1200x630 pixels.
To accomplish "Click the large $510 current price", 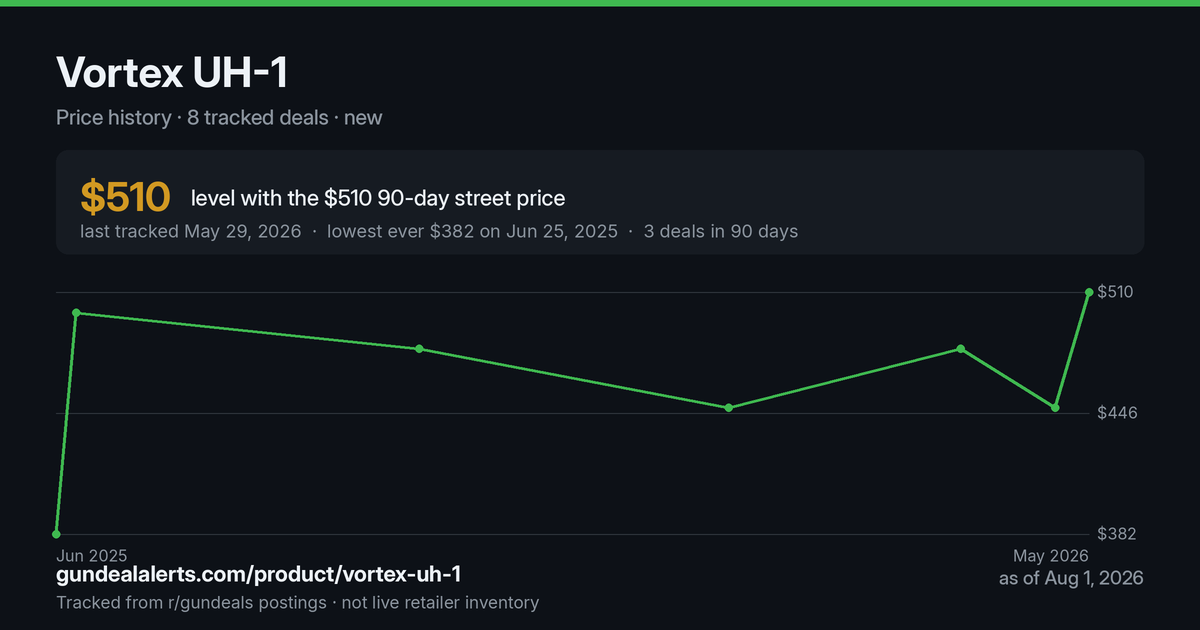I will click(x=126, y=197).
